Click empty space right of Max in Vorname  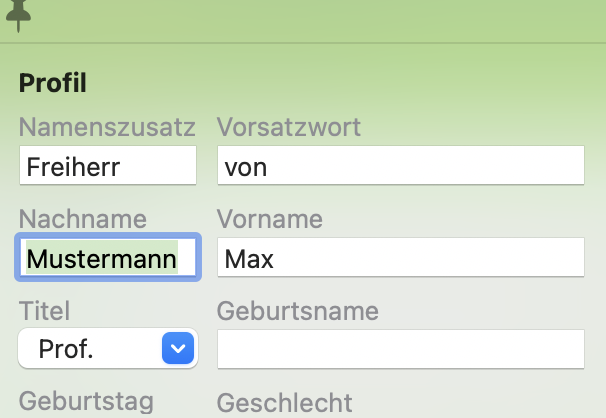(x=429, y=257)
